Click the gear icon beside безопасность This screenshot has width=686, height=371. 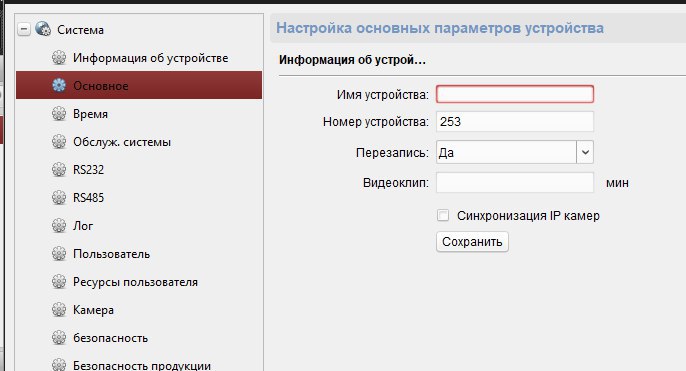tap(59, 337)
